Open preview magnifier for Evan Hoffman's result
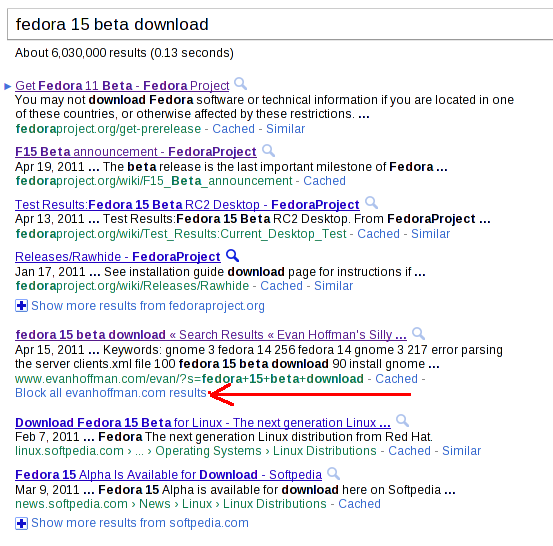Viewport: 553px width, 546px height. (x=419, y=333)
